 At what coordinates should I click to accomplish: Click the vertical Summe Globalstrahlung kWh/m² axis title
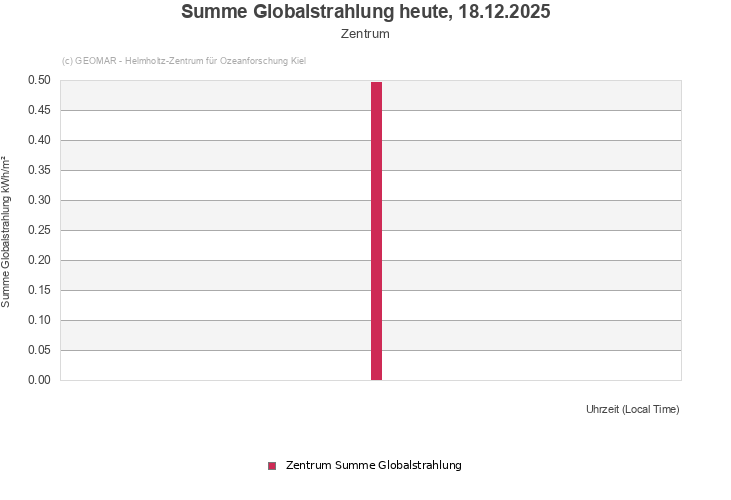point(6,231)
